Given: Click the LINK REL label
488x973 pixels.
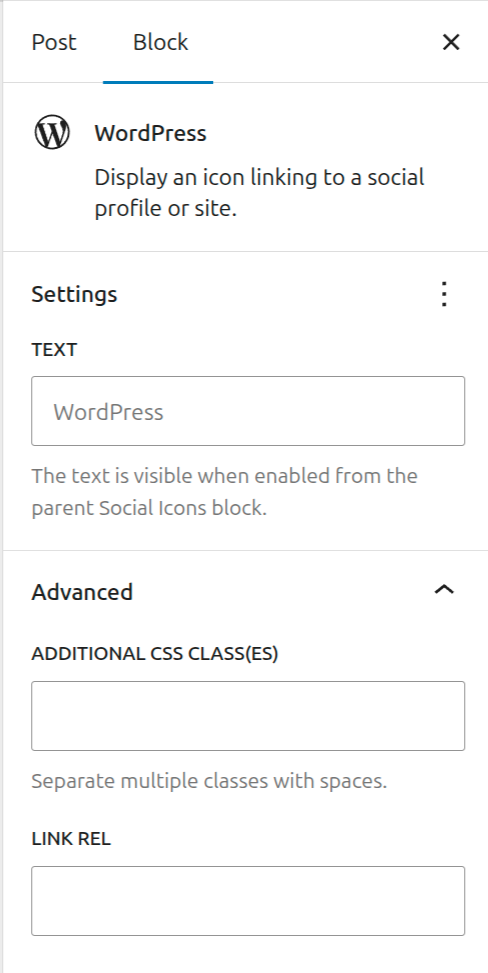Looking at the screenshot, I should point(71,839).
